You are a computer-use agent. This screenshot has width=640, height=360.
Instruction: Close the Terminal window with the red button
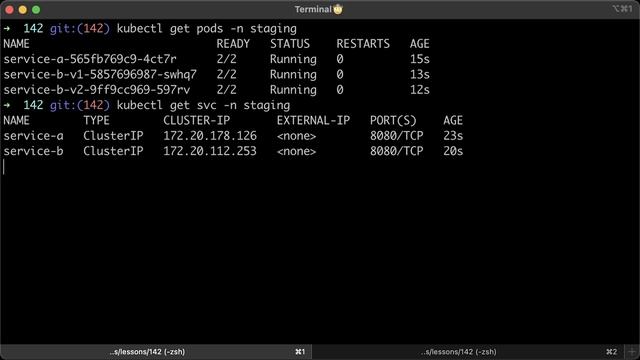click(10, 9)
